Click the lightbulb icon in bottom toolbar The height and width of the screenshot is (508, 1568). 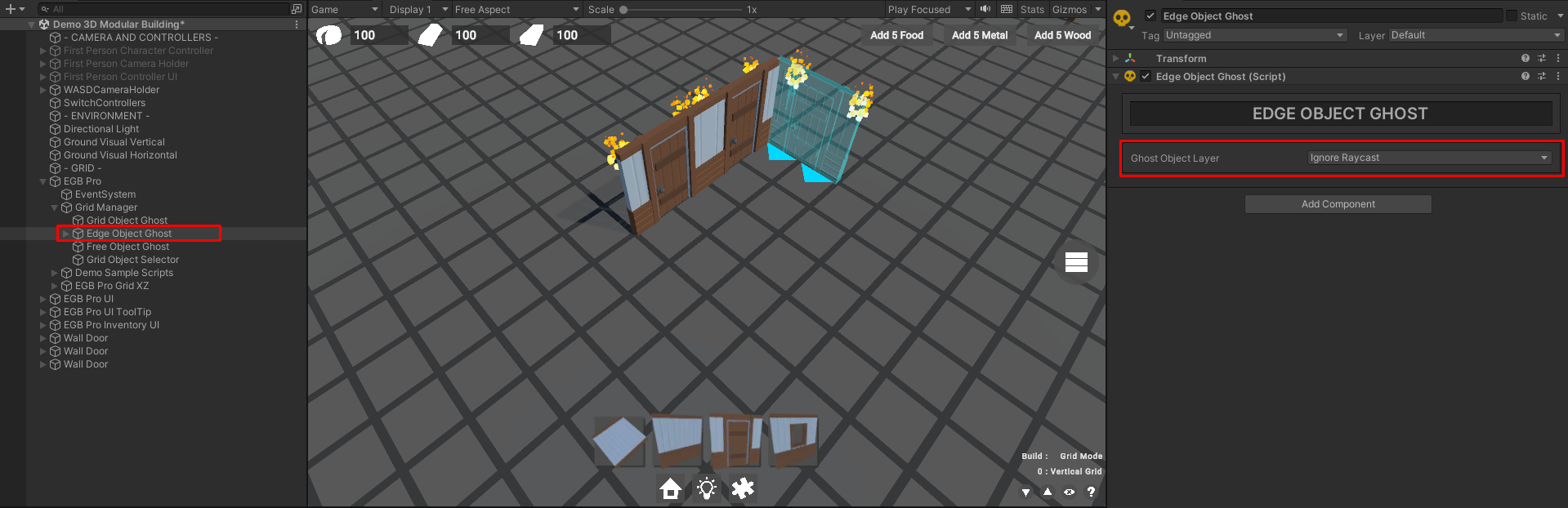click(x=707, y=488)
